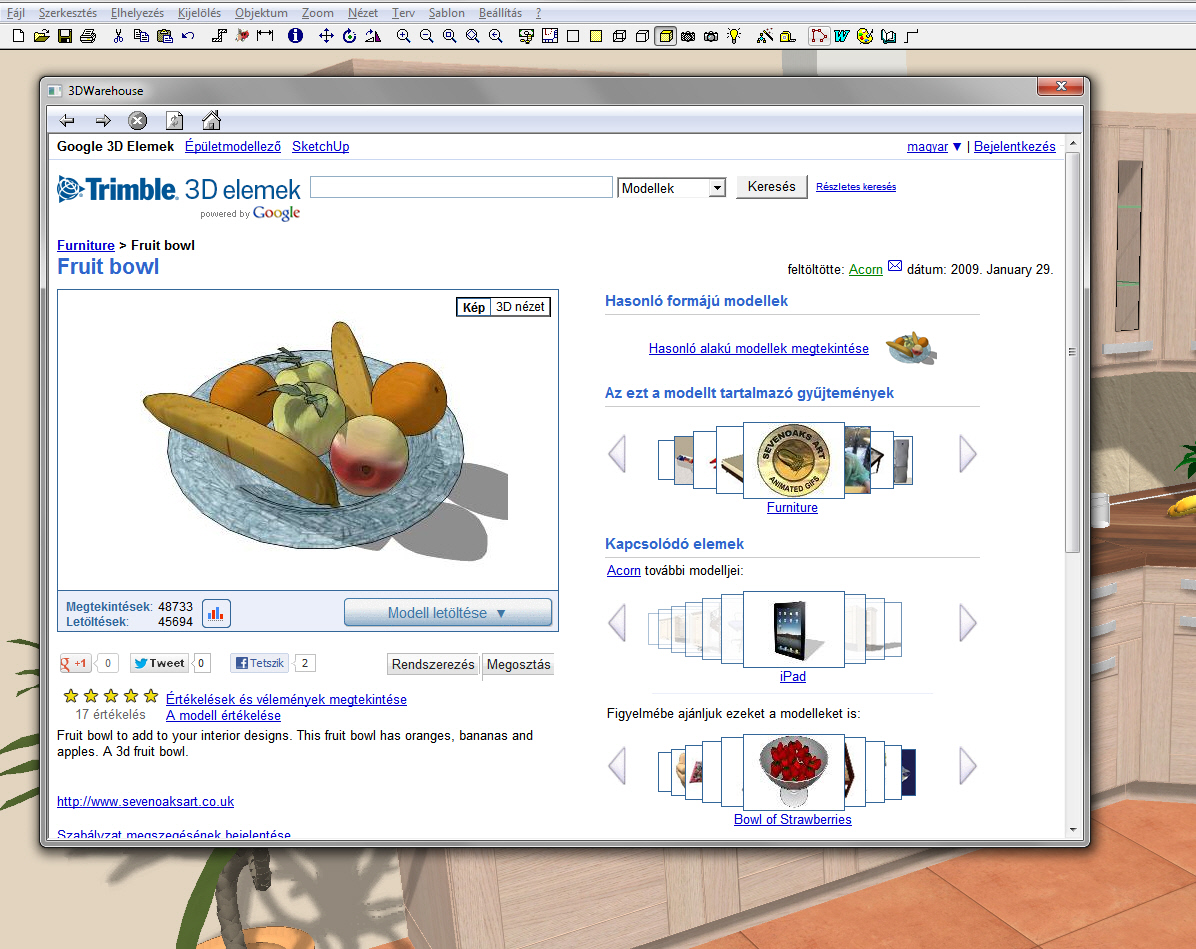Click the stop loading icon
Screen dimensions: 1196x949
pyautogui.click(x=138, y=121)
